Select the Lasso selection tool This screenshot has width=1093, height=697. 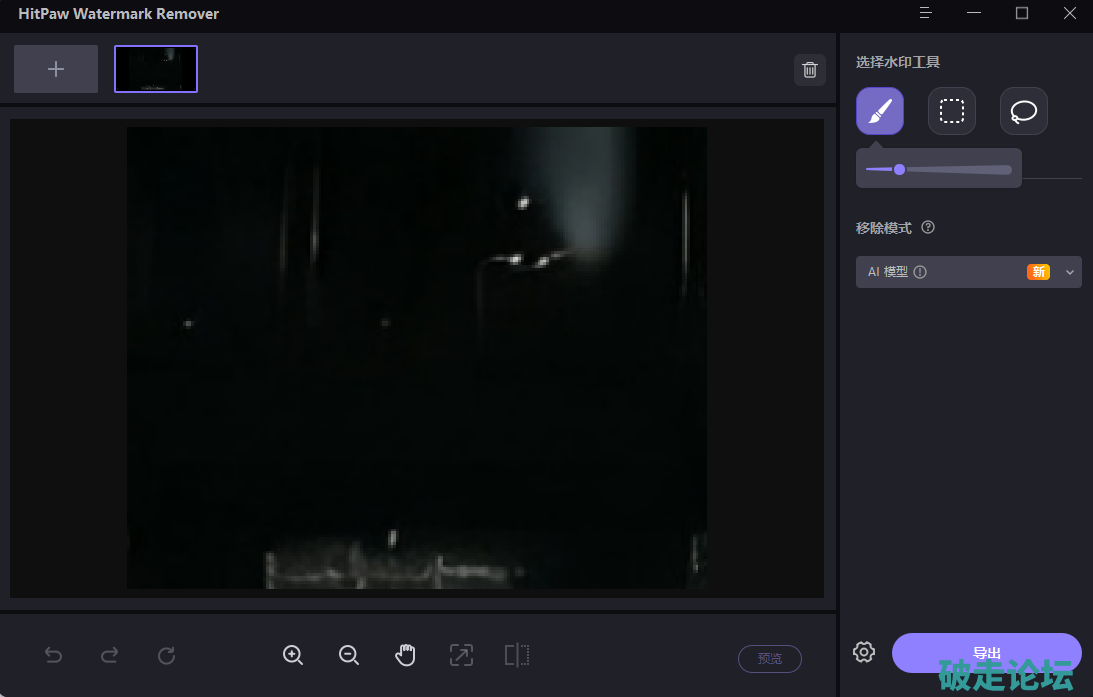tap(1024, 111)
